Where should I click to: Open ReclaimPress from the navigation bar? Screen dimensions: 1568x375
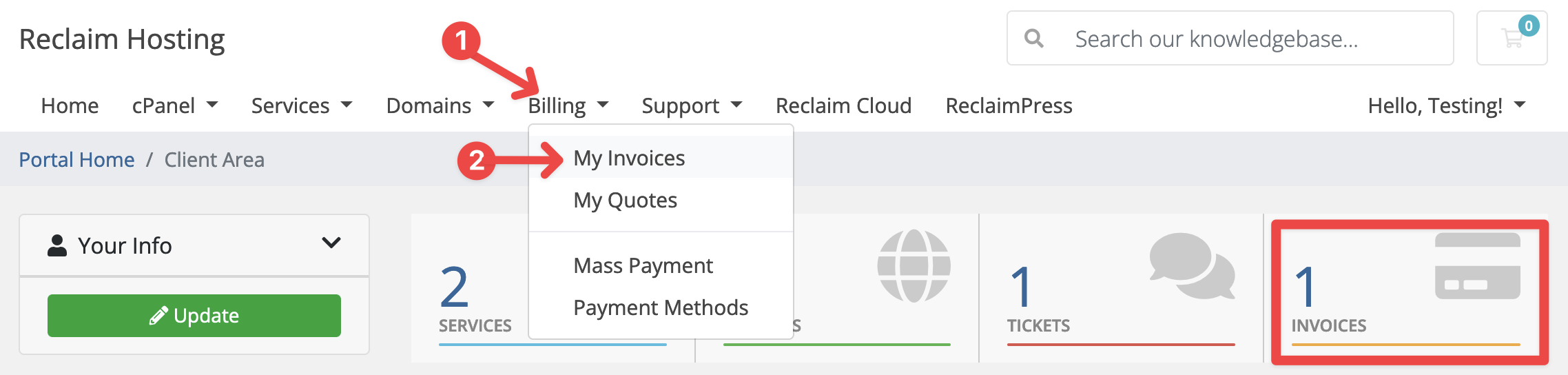coord(1009,105)
